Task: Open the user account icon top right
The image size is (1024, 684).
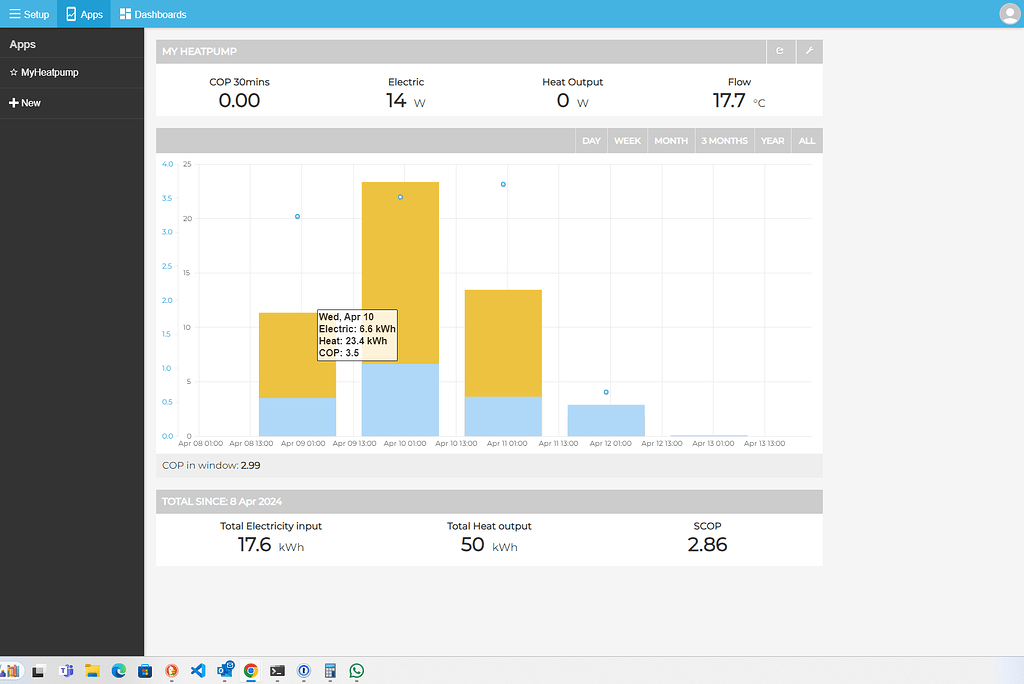Action: (1009, 14)
